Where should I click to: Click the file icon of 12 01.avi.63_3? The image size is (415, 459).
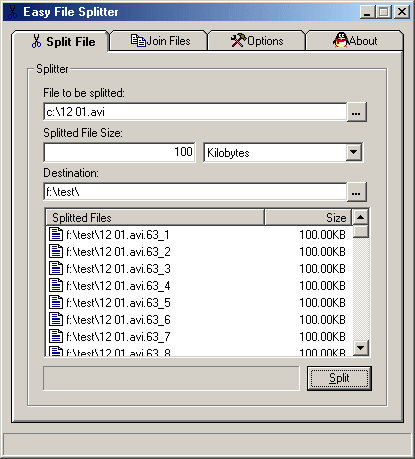click(x=56, y=268)
